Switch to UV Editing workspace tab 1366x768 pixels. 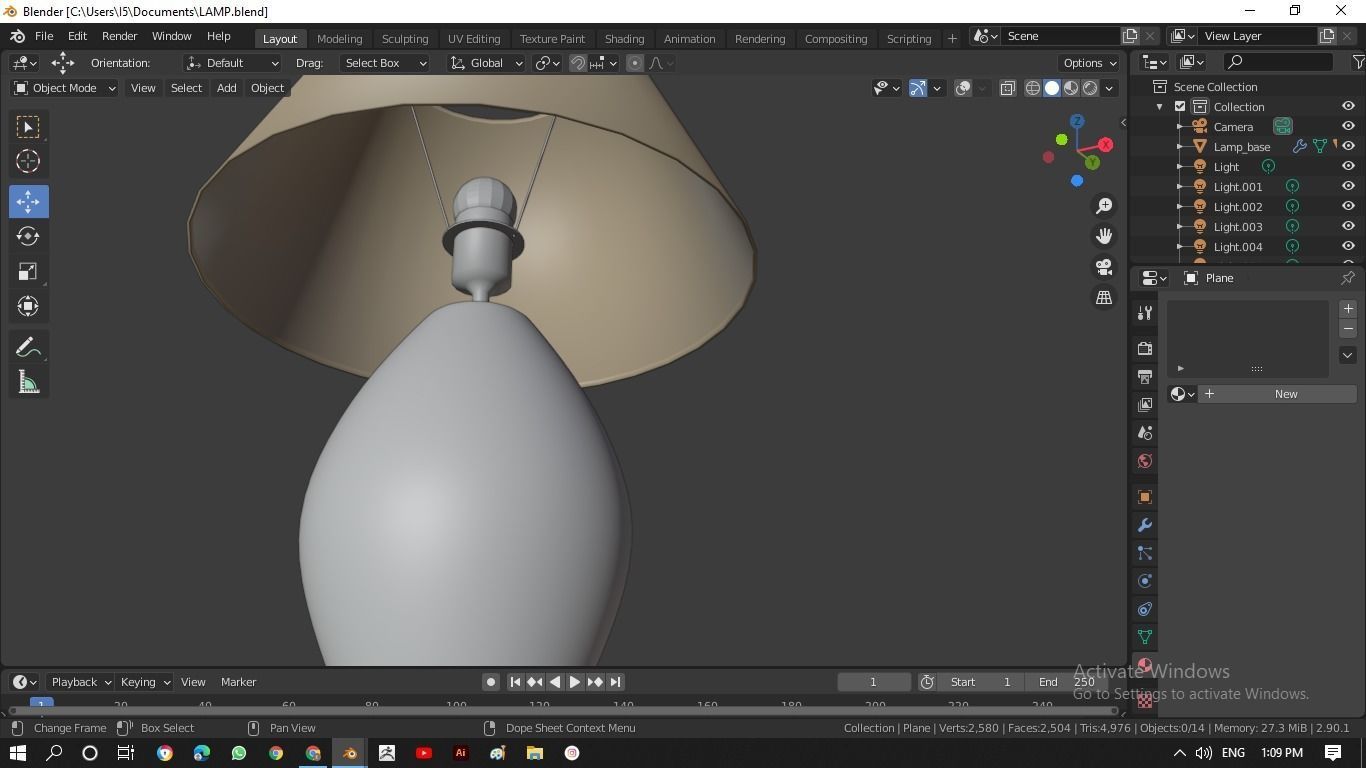pyautogui.click(x=474, y=38)
